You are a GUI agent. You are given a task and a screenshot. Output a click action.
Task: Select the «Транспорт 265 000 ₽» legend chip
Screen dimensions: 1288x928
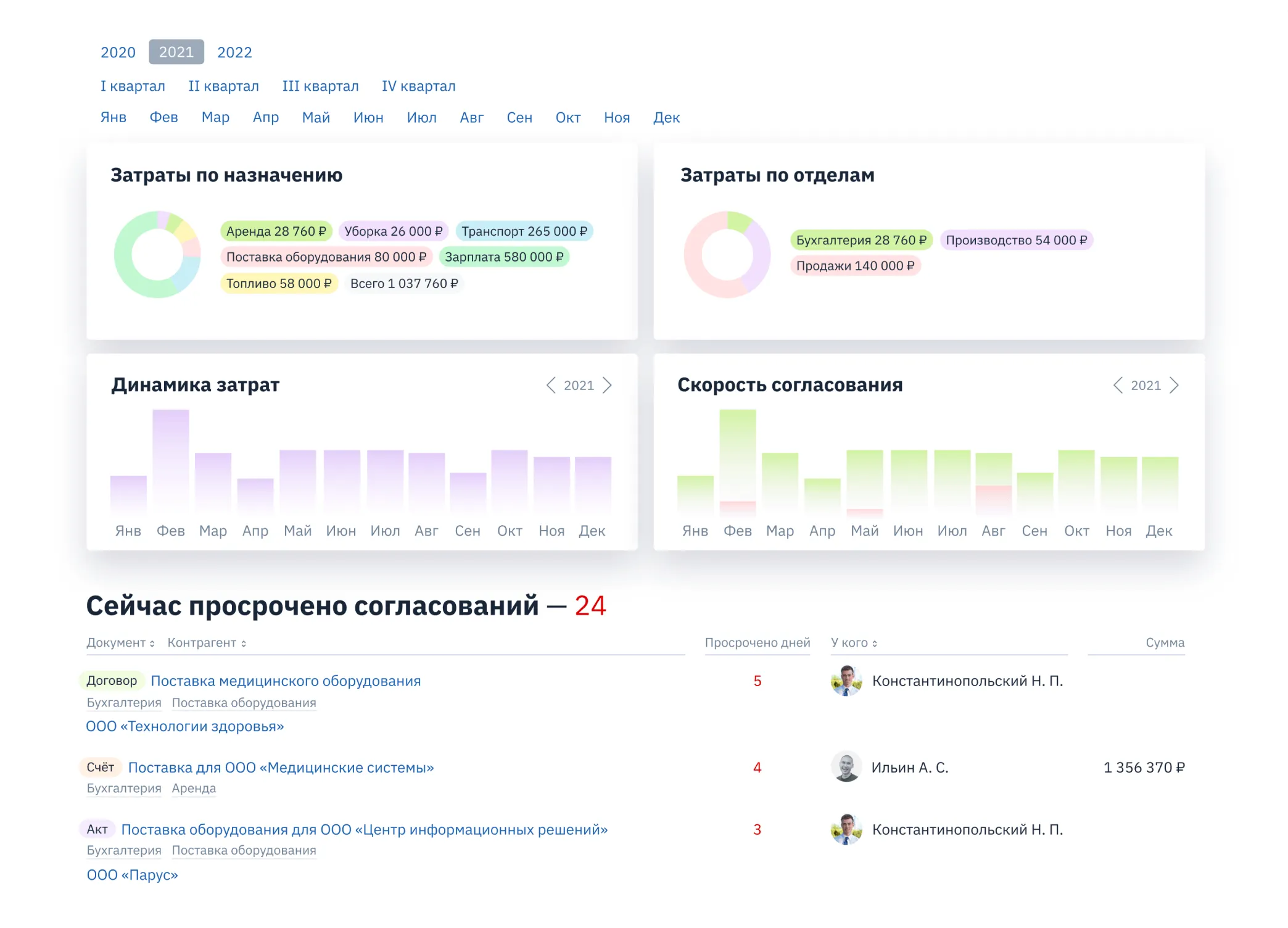pyautogui.click(x=526, y=231)
